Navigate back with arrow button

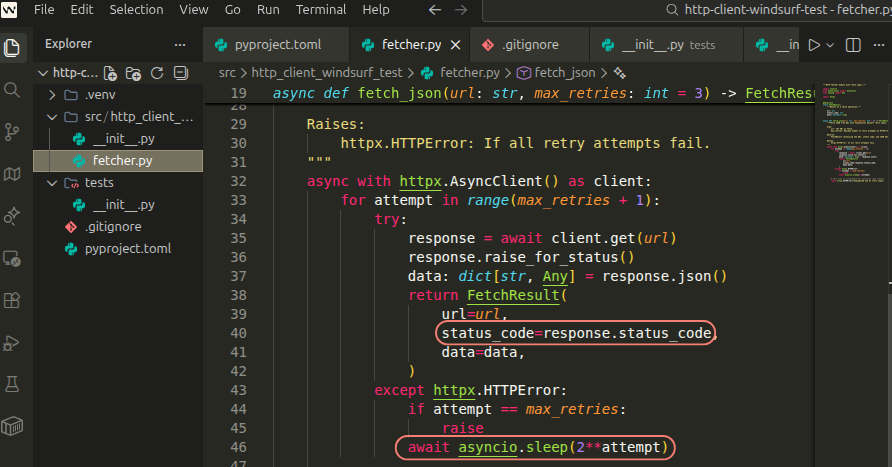[x=435, y=10]
